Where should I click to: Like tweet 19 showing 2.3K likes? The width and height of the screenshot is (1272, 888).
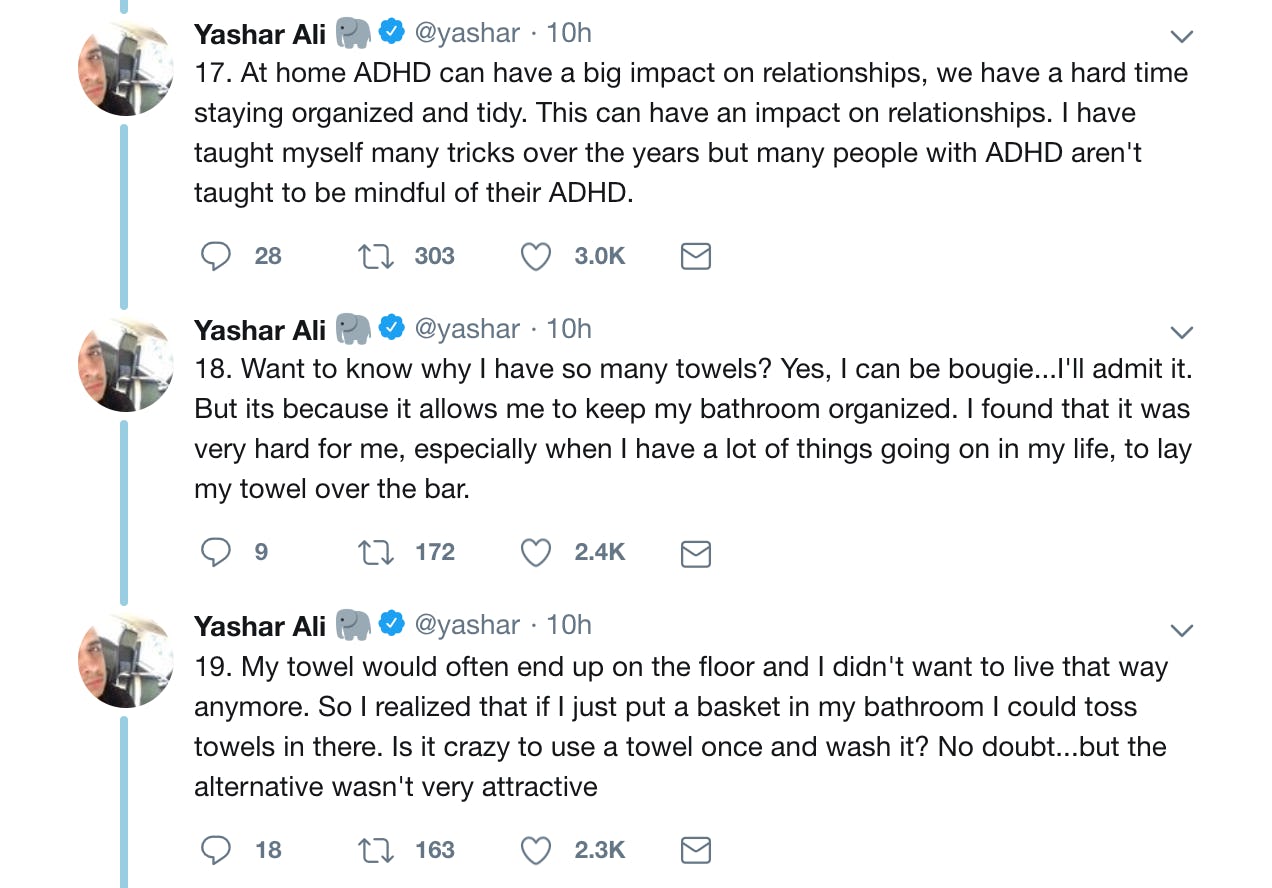click(535, 850)
